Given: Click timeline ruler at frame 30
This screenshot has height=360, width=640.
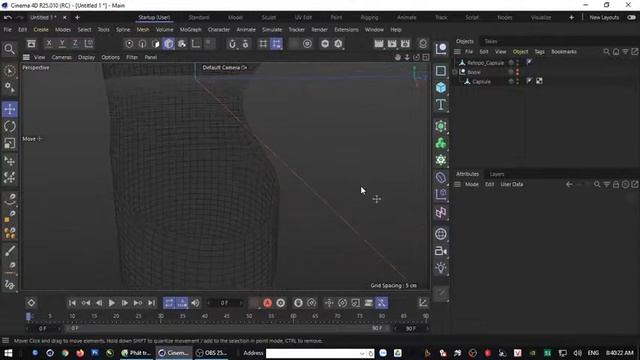Looking at the screenshot, I should pos(160,316).
